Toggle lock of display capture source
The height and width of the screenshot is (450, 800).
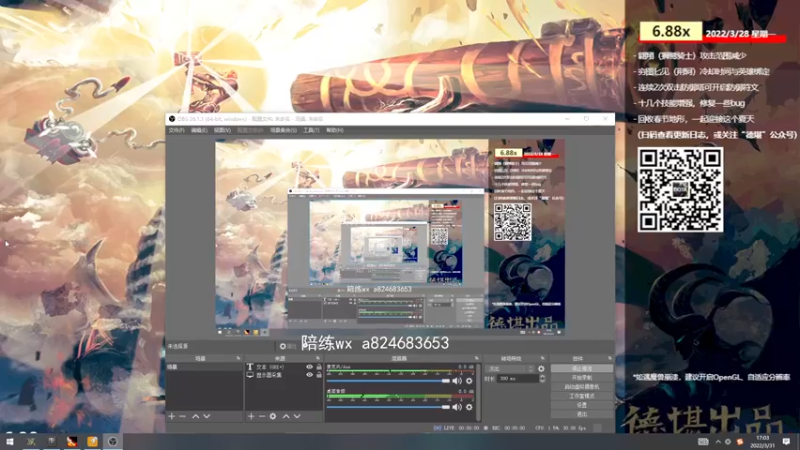pos(319,374)
